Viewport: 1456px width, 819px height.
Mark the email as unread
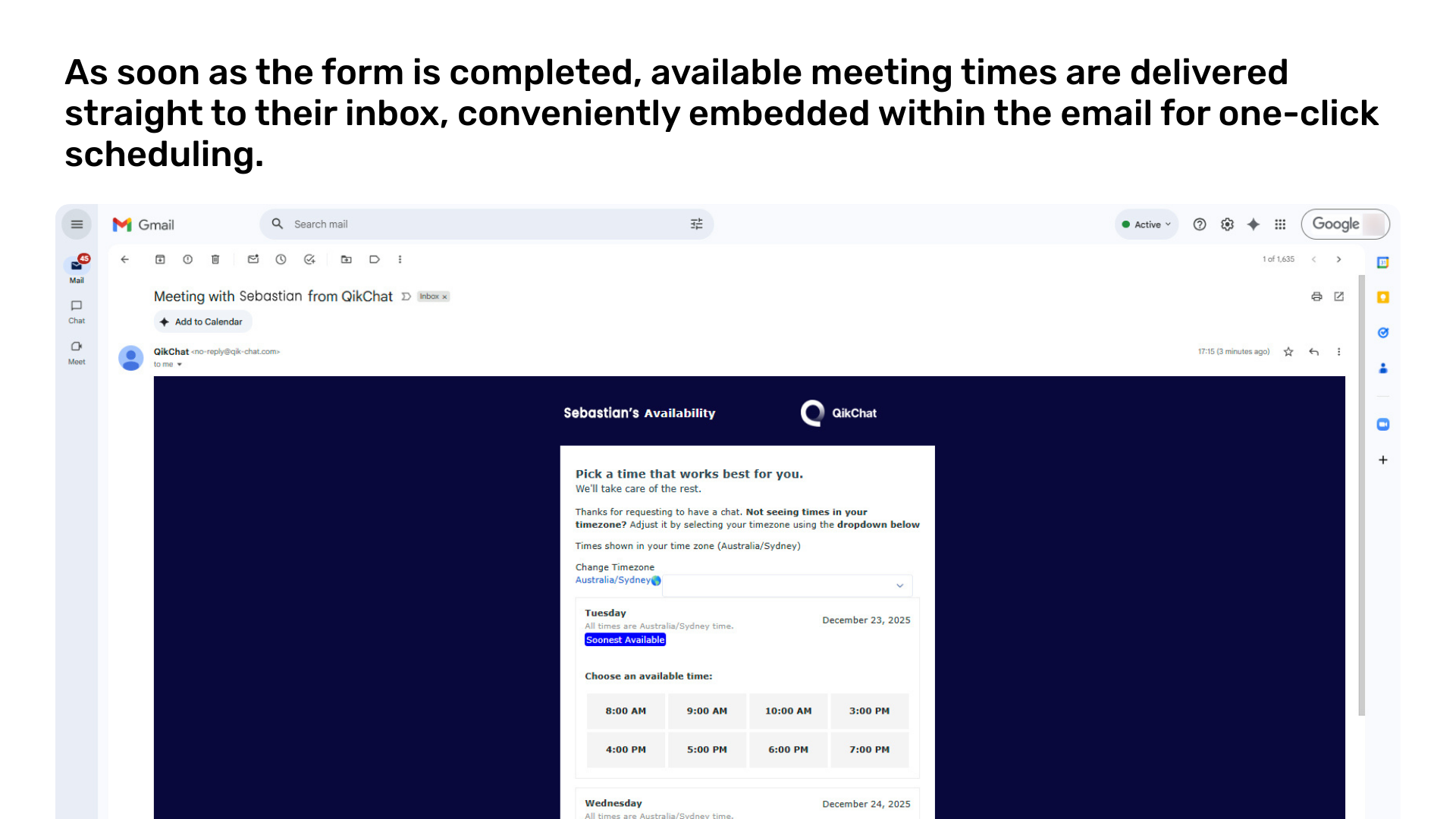tap(253, 259)
